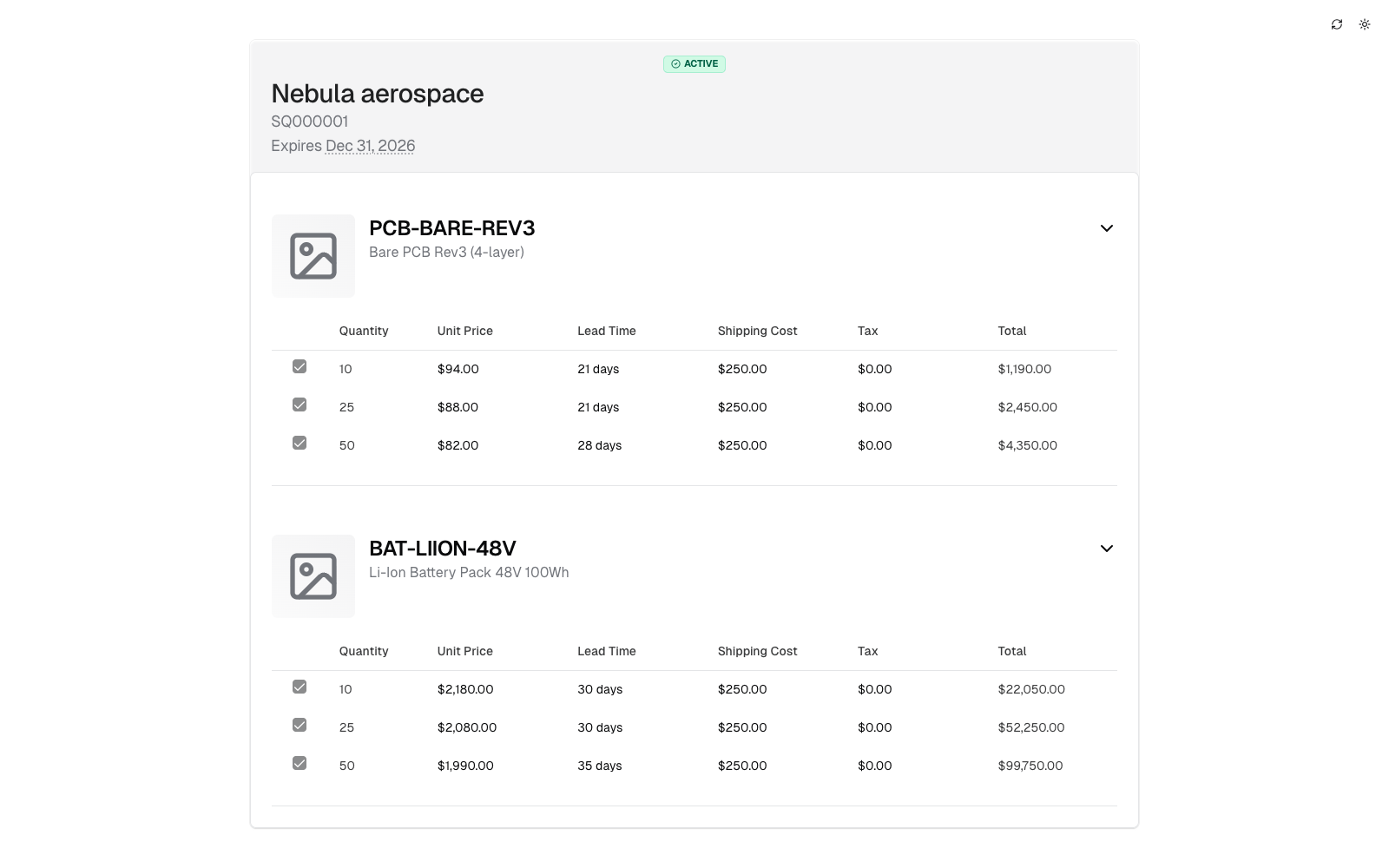Click the battery table Total header
Viewport: 1389px width, 868px height.
[1012, 651]
